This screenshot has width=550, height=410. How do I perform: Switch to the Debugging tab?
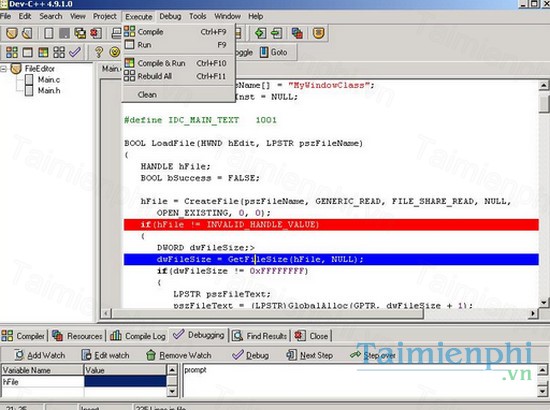(199, 335)
